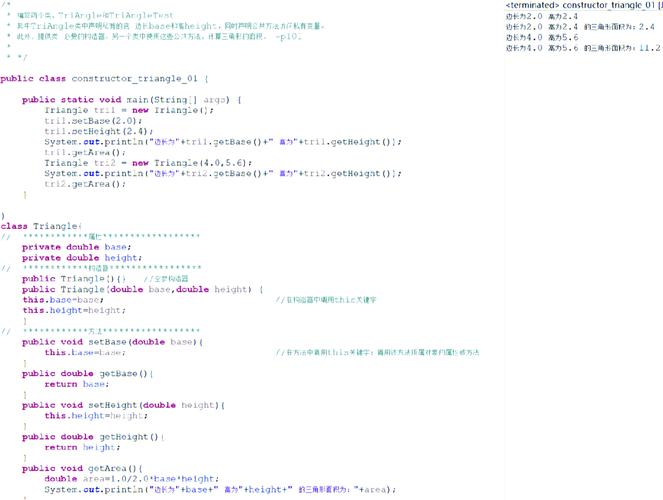Click the 'class Triangle{' declaration line

(41, 226)
